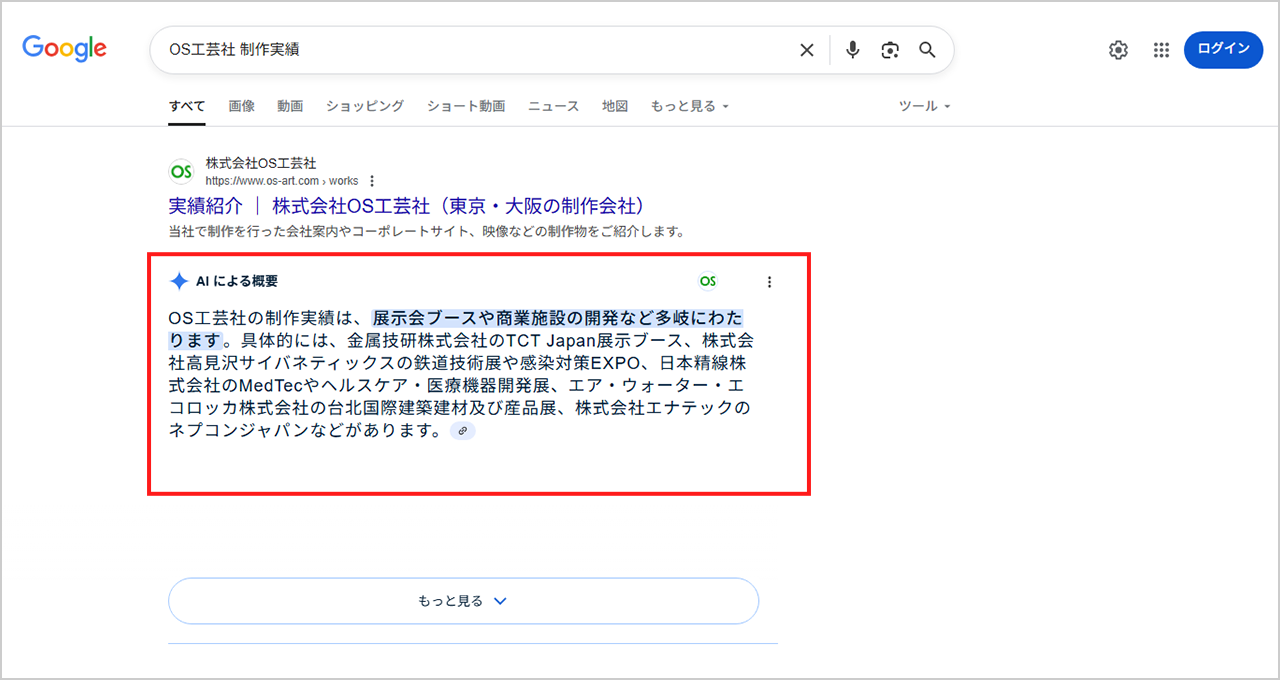
Task: Switch to the 動画 tab
Action: pos(290,106)
